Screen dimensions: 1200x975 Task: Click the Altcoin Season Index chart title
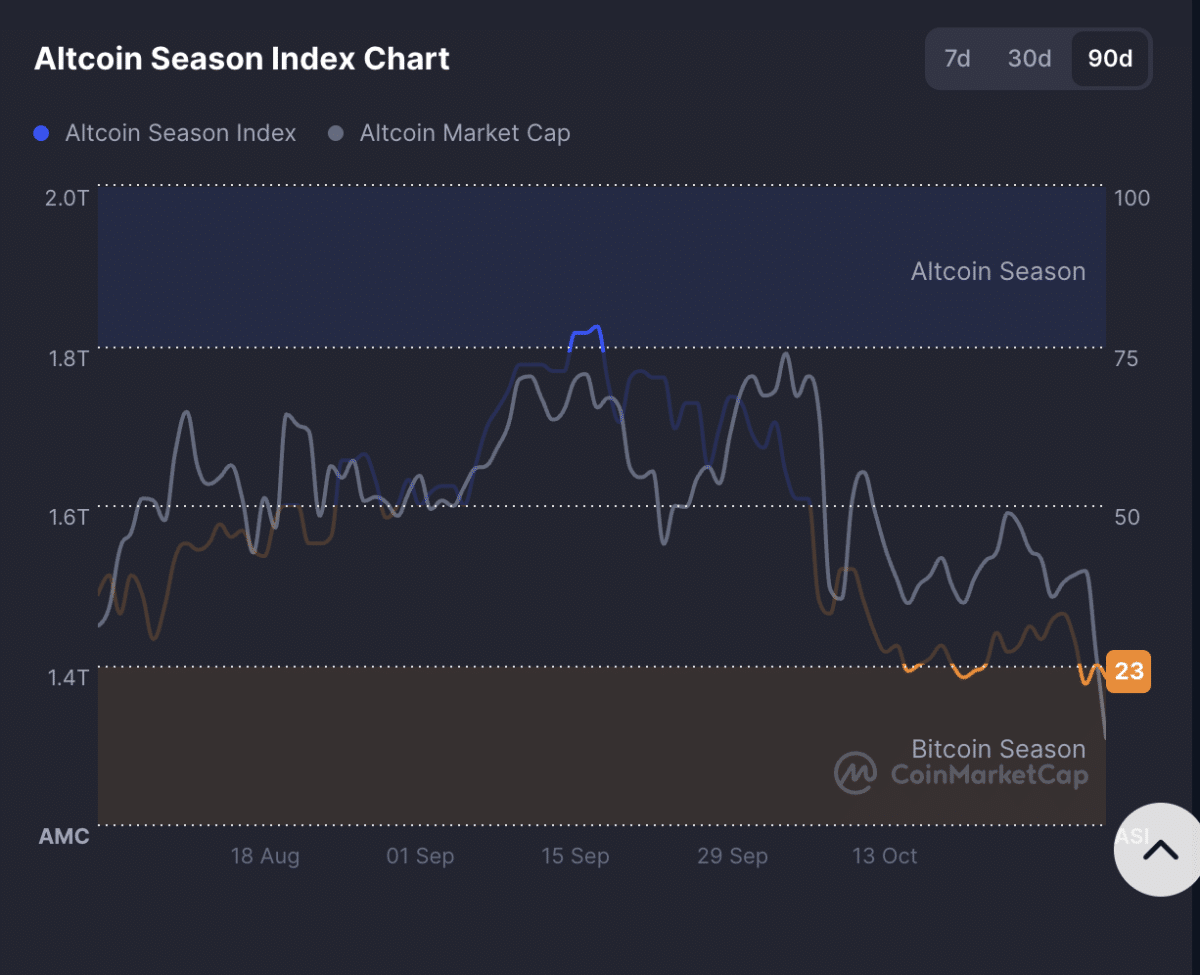tap(242, 58)
